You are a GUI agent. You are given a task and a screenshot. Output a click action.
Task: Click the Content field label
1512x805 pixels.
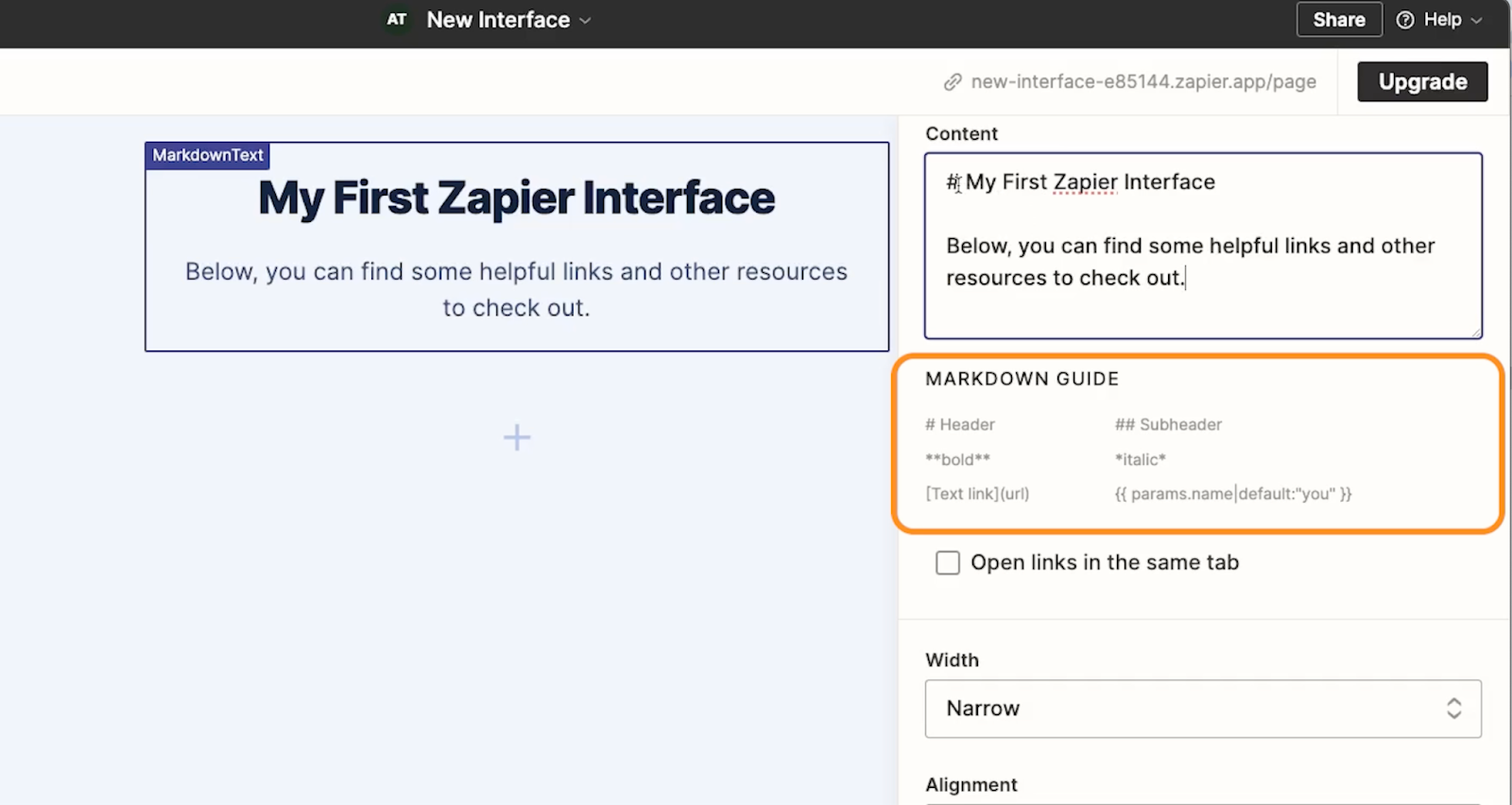coord(961,134)
